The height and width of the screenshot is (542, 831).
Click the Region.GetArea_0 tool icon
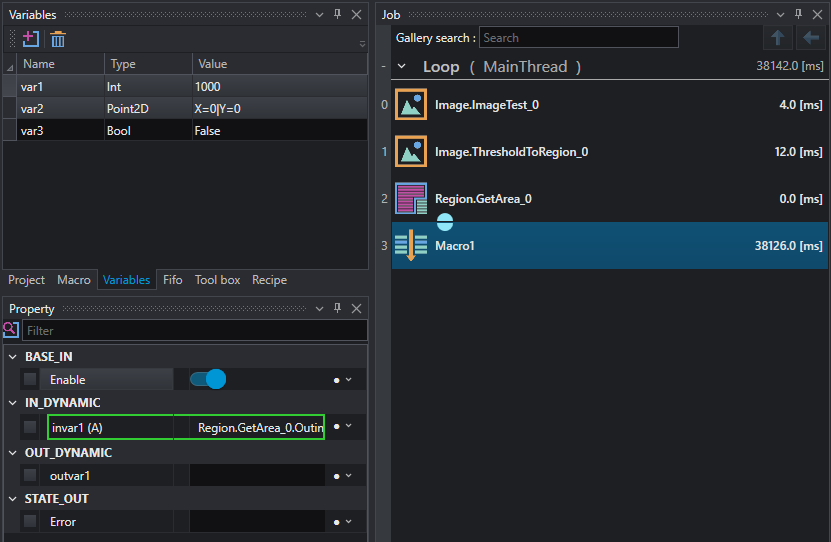(411, 198)
